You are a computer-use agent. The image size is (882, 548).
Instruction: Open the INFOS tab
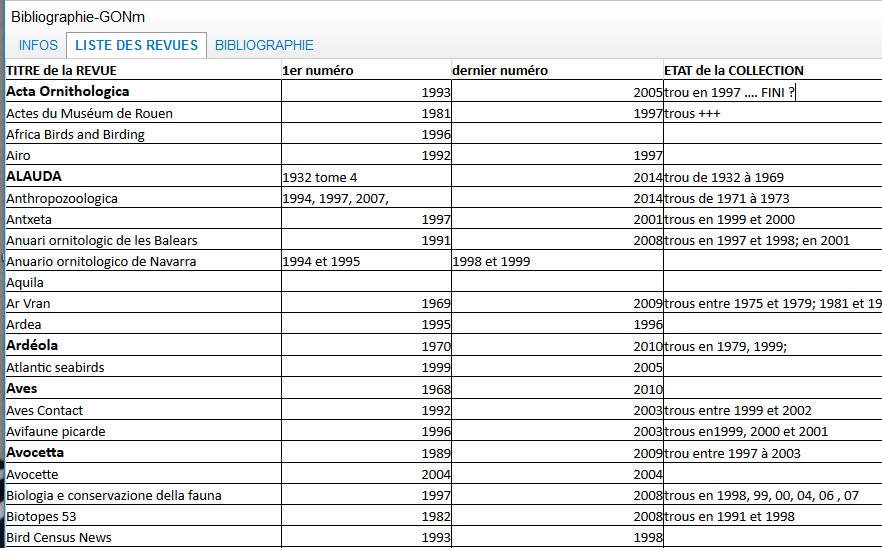point(38,45)
